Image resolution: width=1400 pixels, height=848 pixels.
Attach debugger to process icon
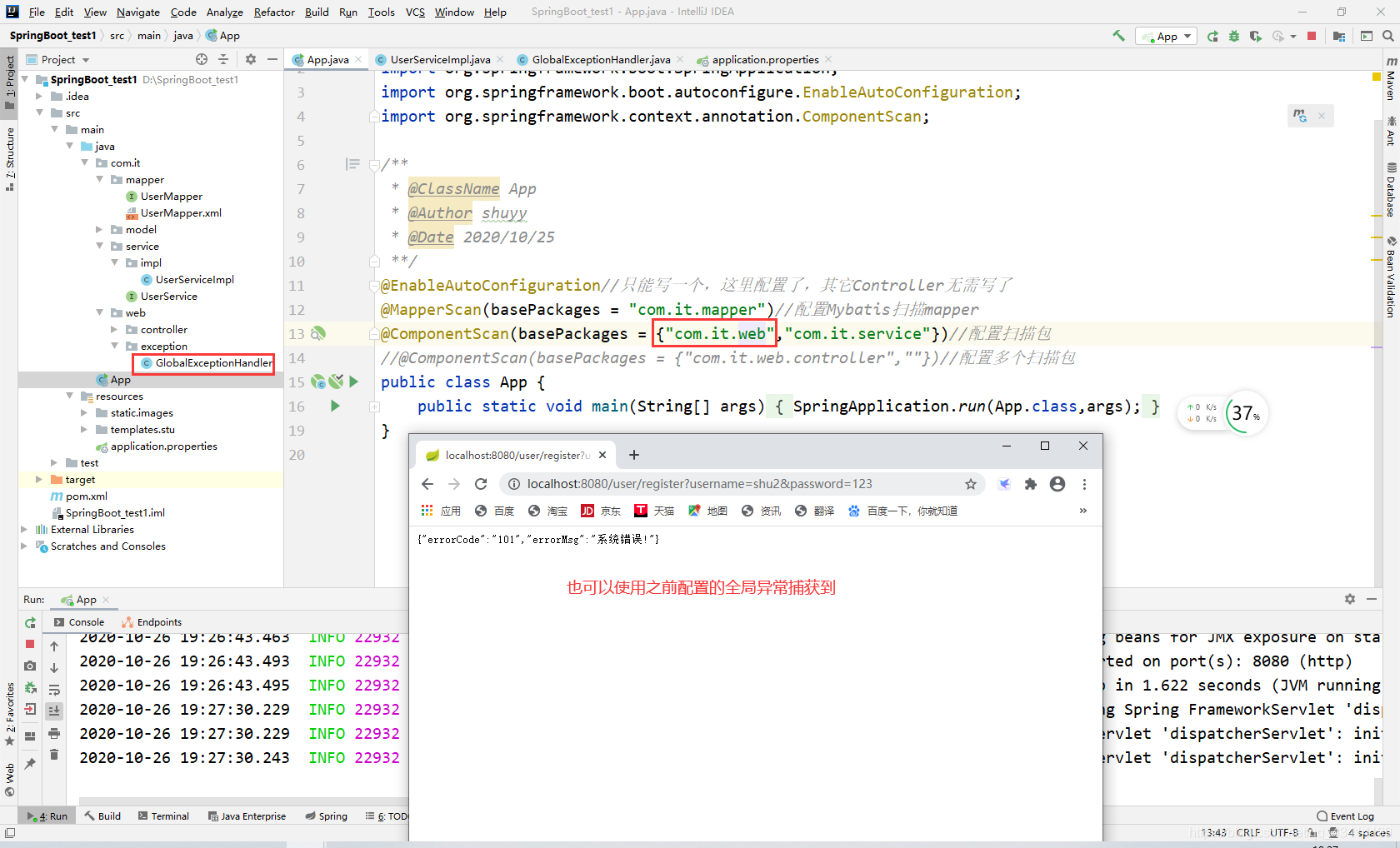pyautogui.click(x=30, y=687)
